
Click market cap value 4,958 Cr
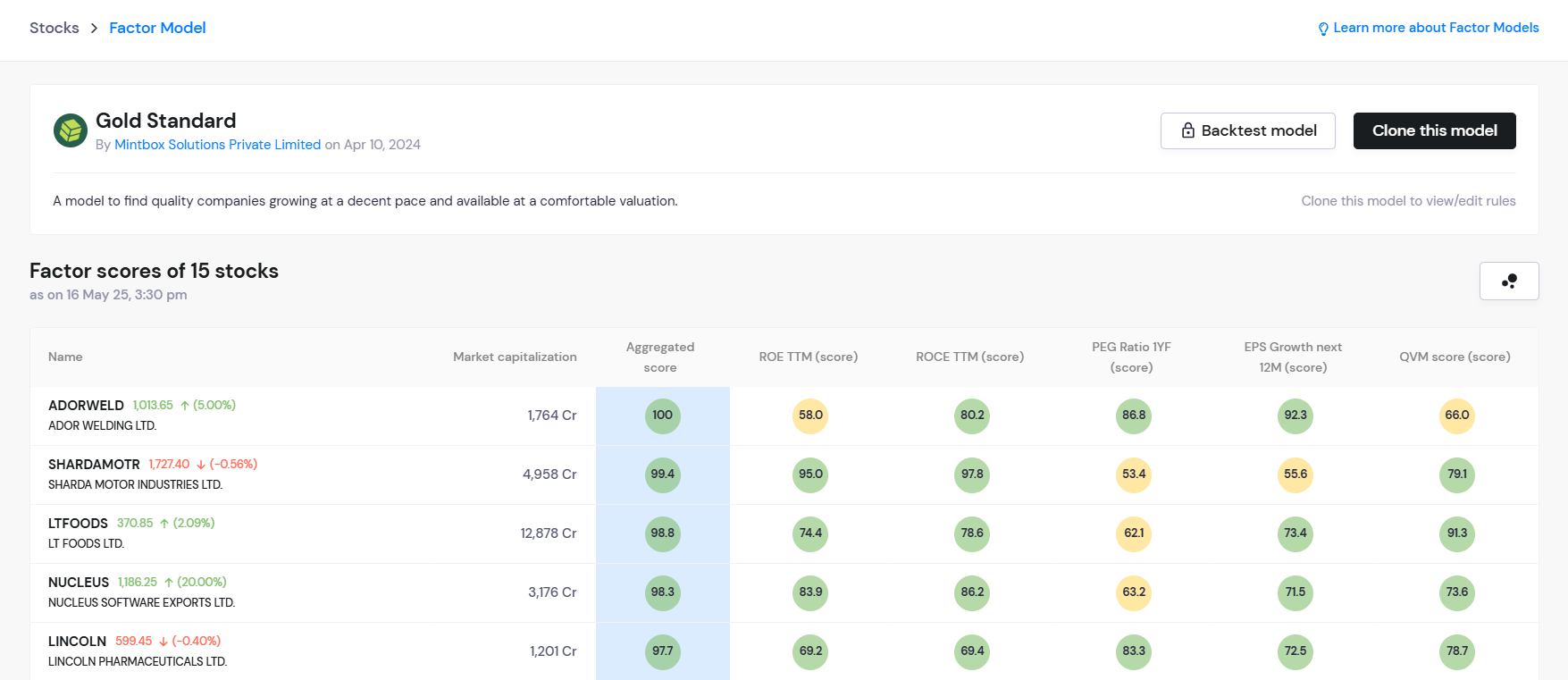(549, 474)
